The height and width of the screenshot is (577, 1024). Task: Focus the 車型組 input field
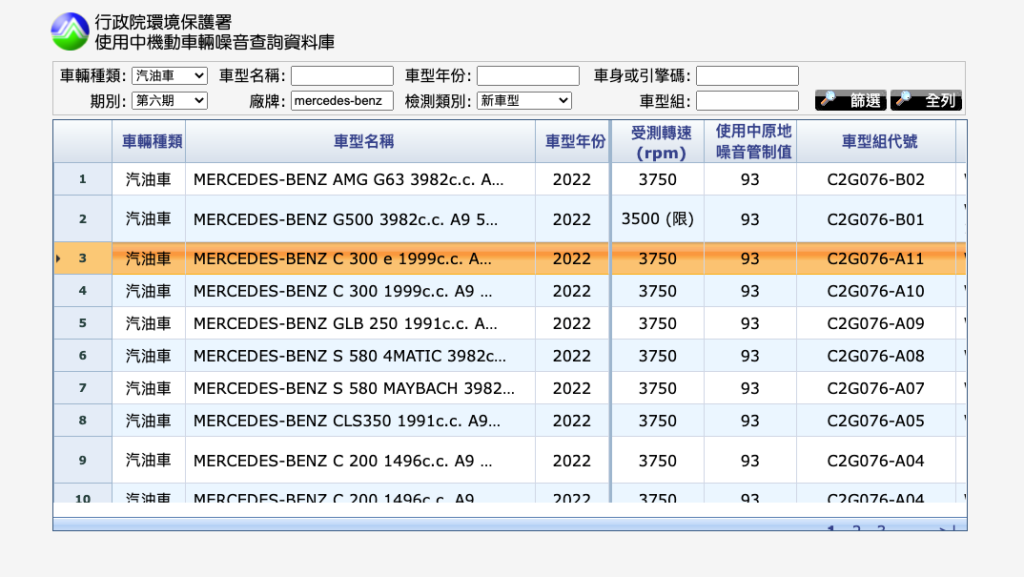pyautogui.click(x=747, y=101)
